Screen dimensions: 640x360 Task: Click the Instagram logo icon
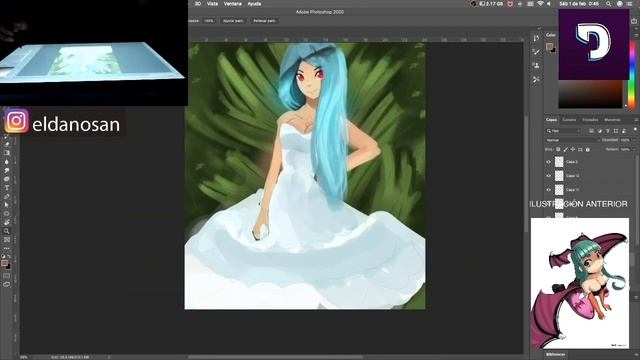click(x=16, y=121)
